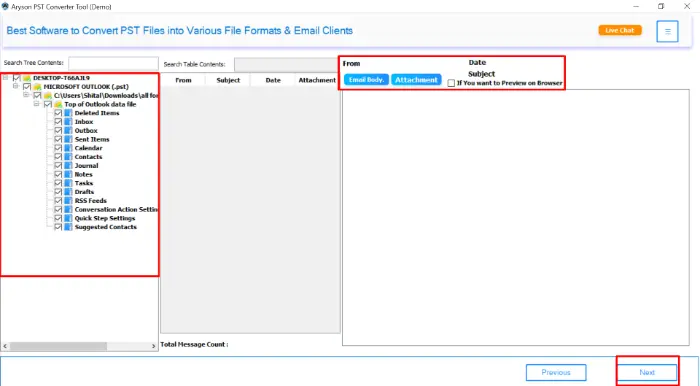Image resolution: width=700 pixels, height=386 pixels.
Task: Uncheck the MICROSOFT OUTLOOK (.pst) checkbox
Action: [27, 87]
